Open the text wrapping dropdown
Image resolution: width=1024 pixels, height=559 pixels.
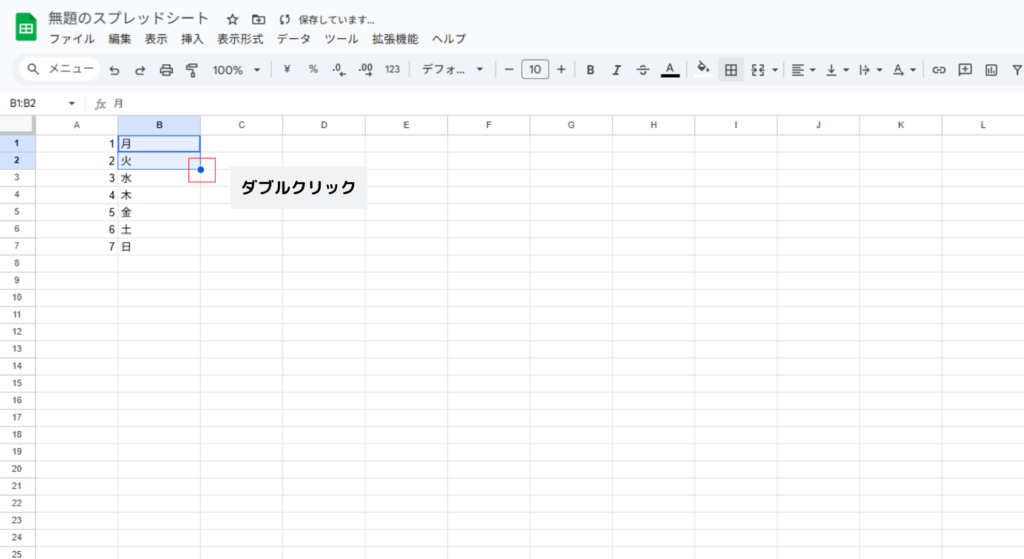coord(870,70)
